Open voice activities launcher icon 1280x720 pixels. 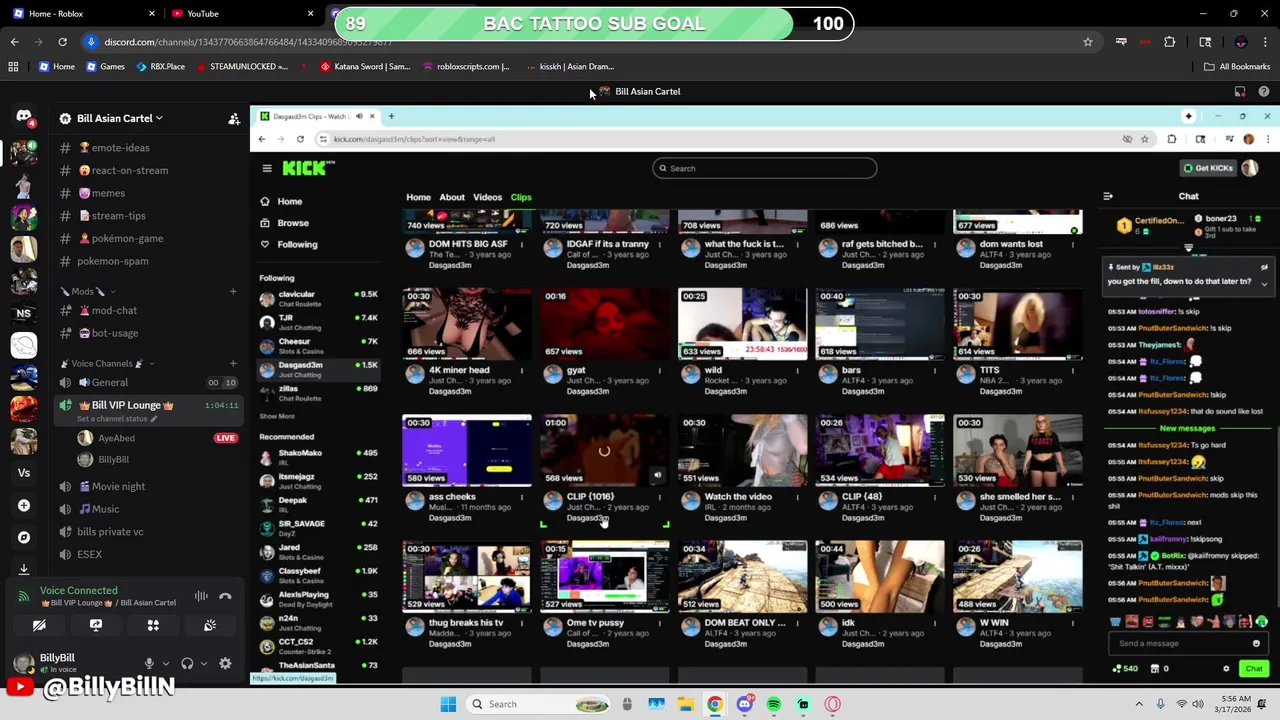[153, 625]
